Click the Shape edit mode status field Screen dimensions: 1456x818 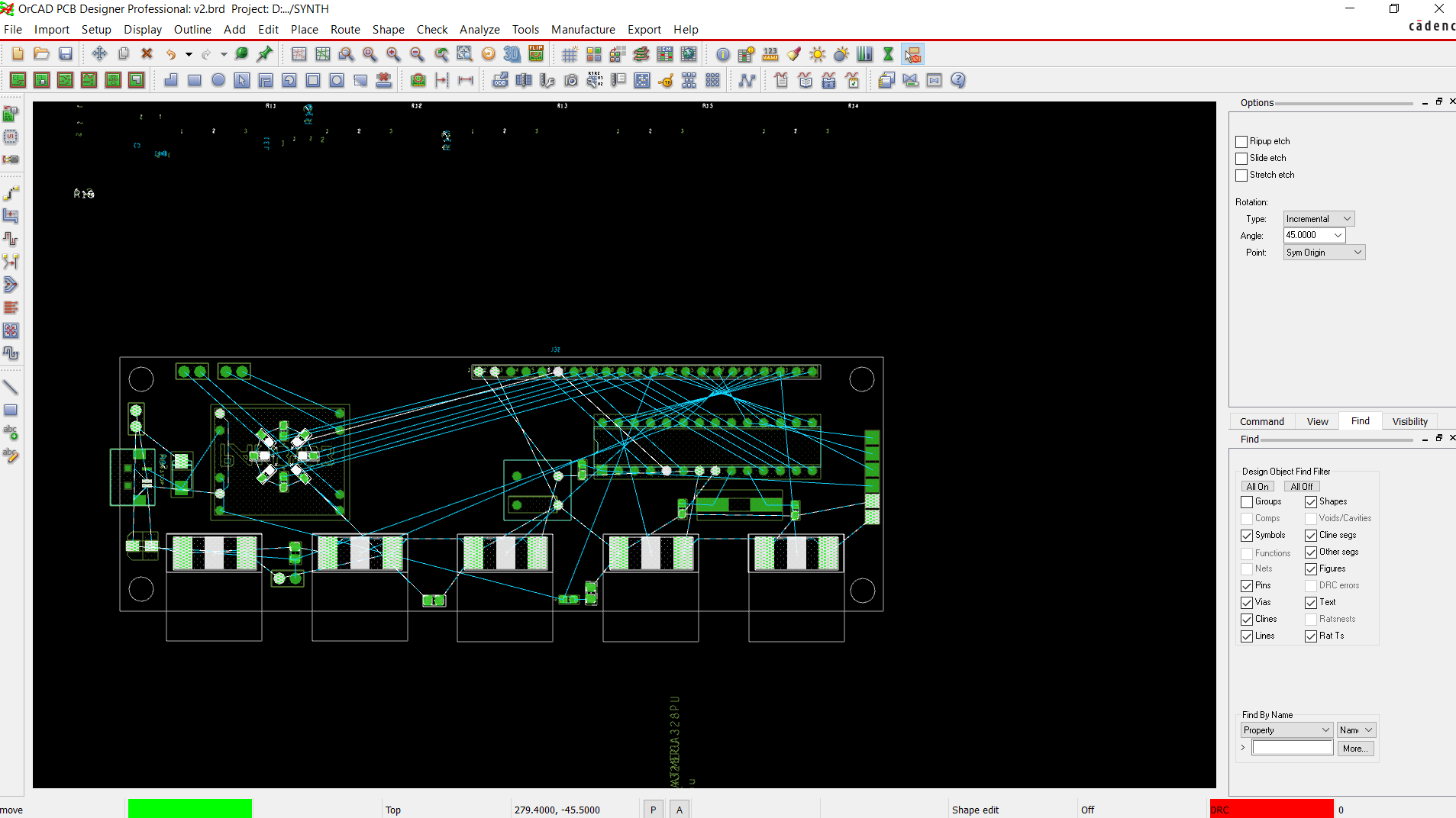1012,810
